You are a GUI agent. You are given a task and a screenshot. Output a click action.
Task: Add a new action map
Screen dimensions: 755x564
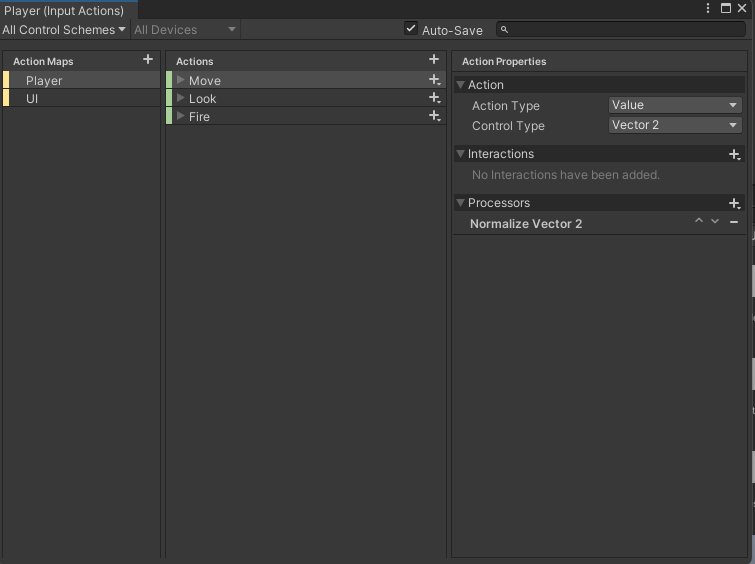point(148,59)
